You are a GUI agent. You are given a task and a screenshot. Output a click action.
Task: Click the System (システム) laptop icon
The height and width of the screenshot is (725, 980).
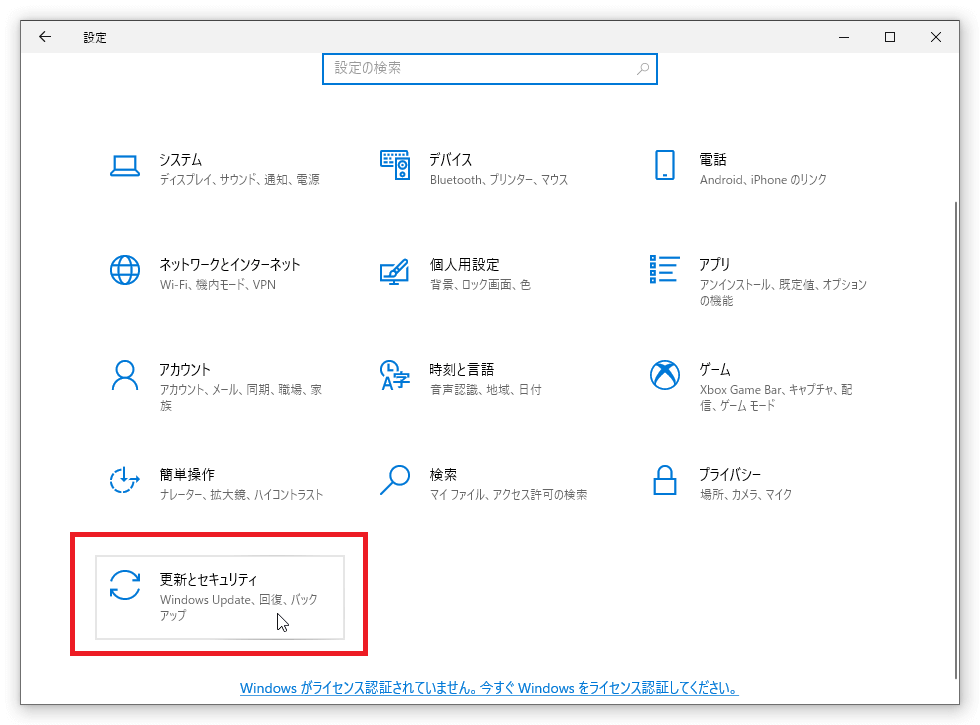124,166
